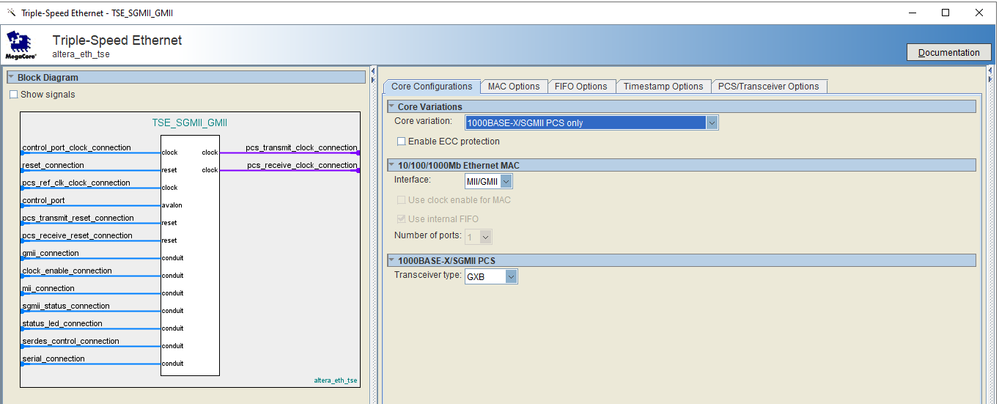Screen dimensions: 999x404
Task: Collapse the 10/100/1000Mb Ethernet MAC section
Action: [391, 165]
